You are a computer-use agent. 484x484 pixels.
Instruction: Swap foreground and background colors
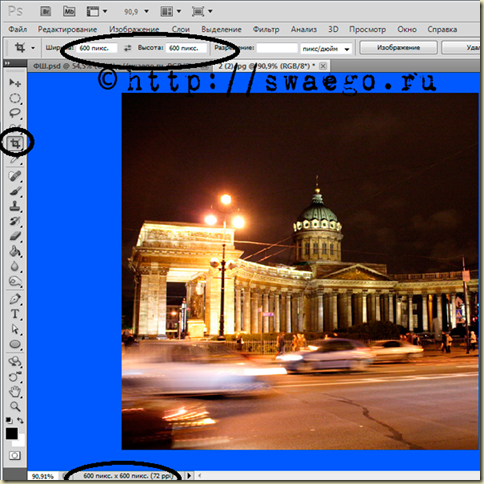(20, 421)
